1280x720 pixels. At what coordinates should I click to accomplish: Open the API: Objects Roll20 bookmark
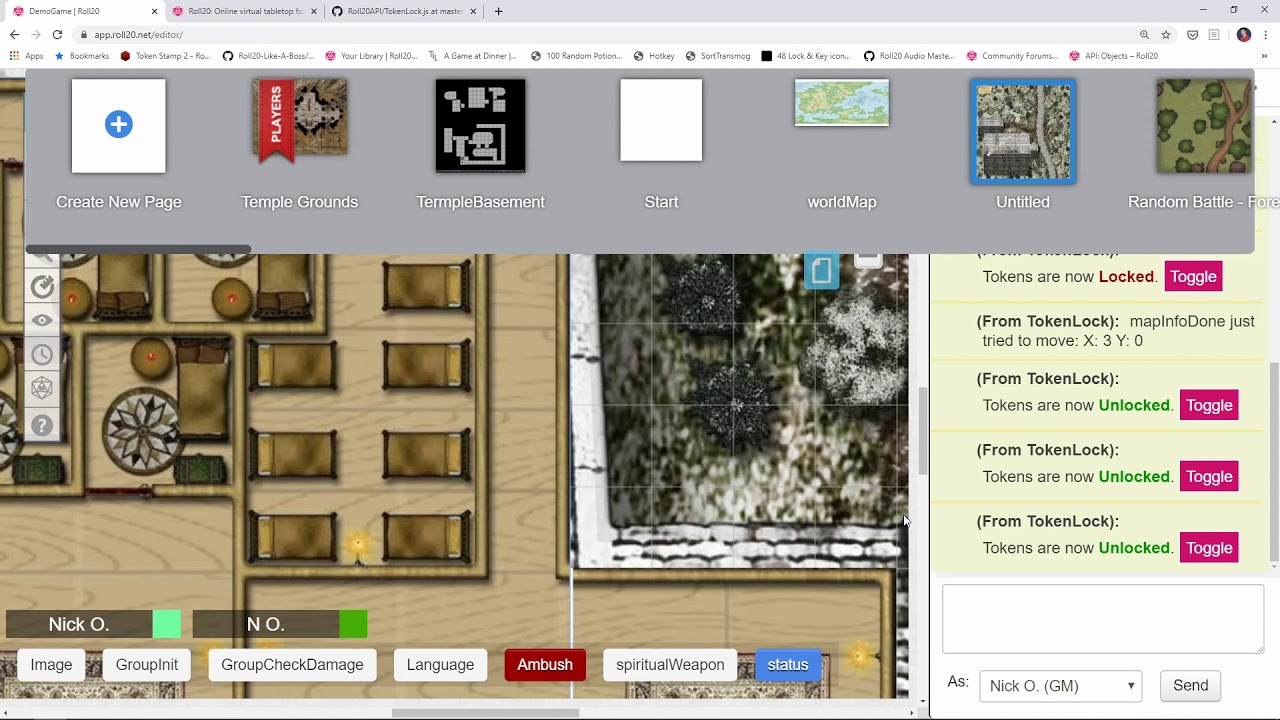[1114, 56]
